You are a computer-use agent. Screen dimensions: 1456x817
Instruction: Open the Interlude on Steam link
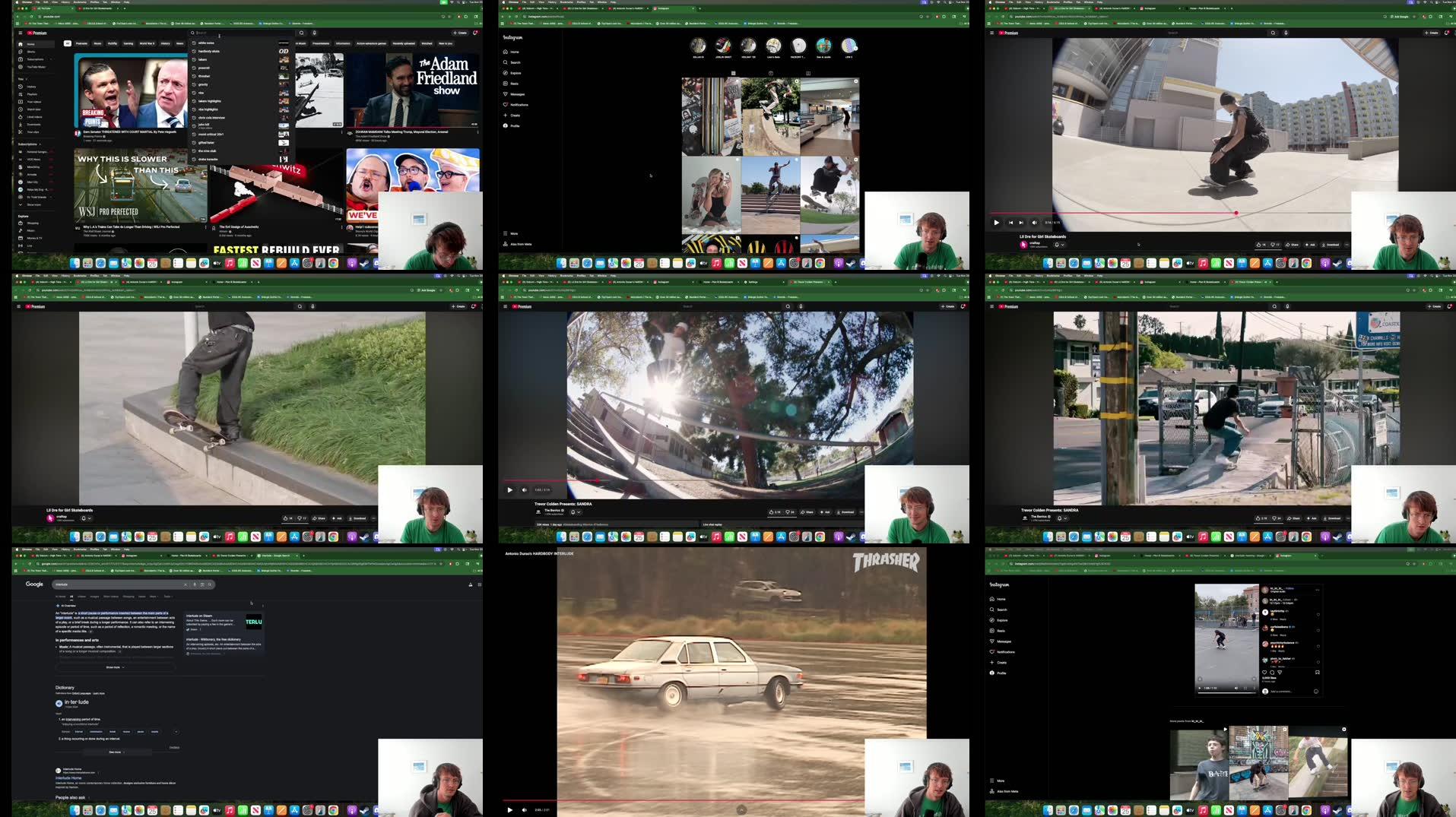(x=198, y=616)
